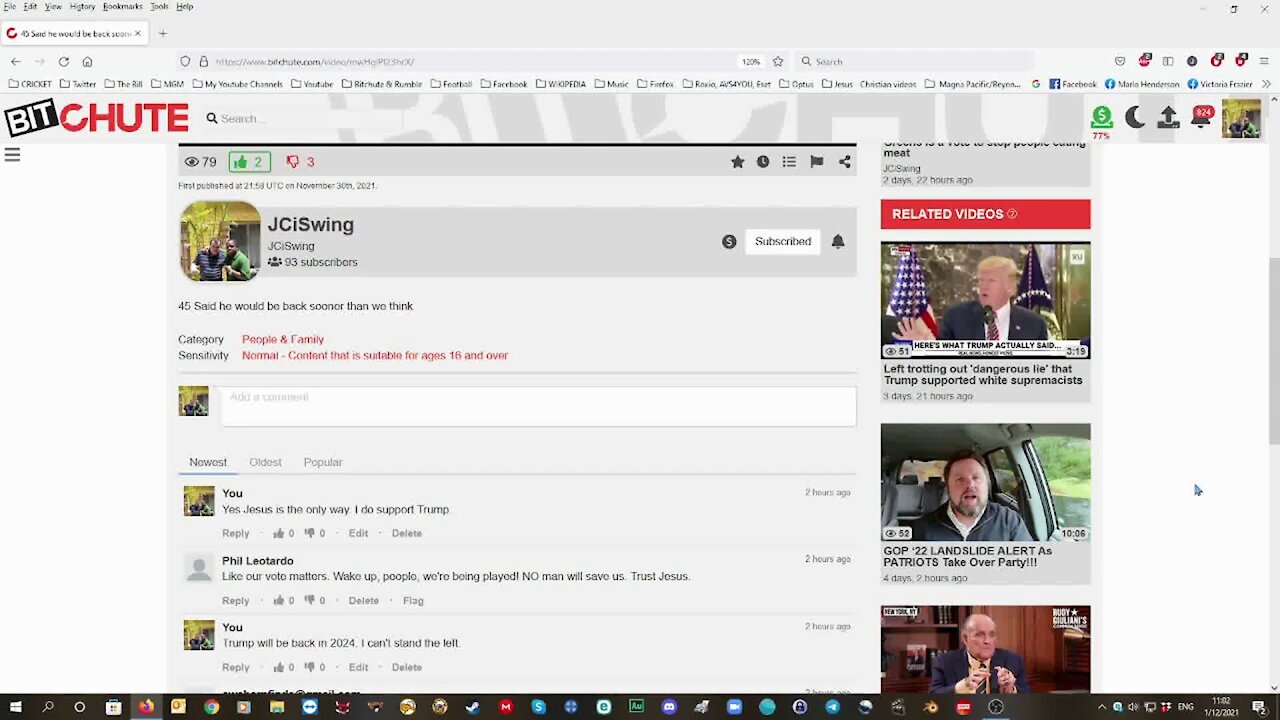Open the upload video icon
This screenshot has height=720, width=1280.
pyautogui.click(x=1168, y=118)
